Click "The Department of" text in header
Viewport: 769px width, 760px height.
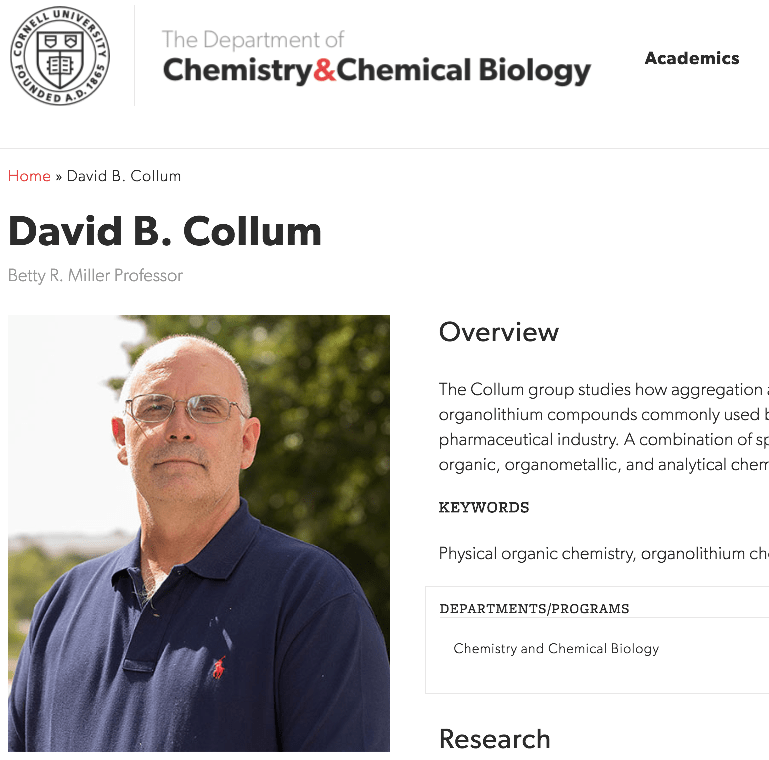point(253,40)
